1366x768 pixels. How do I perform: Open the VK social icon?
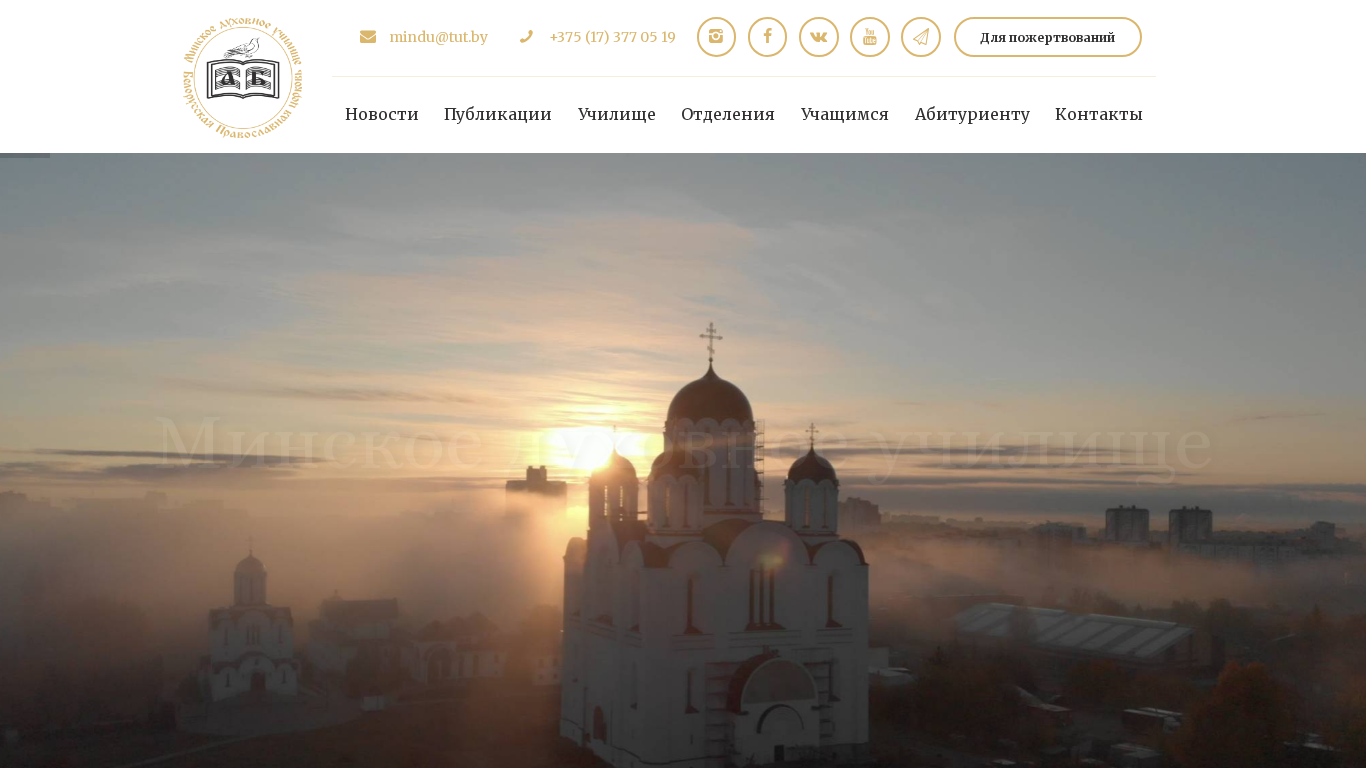click(819, 37)
